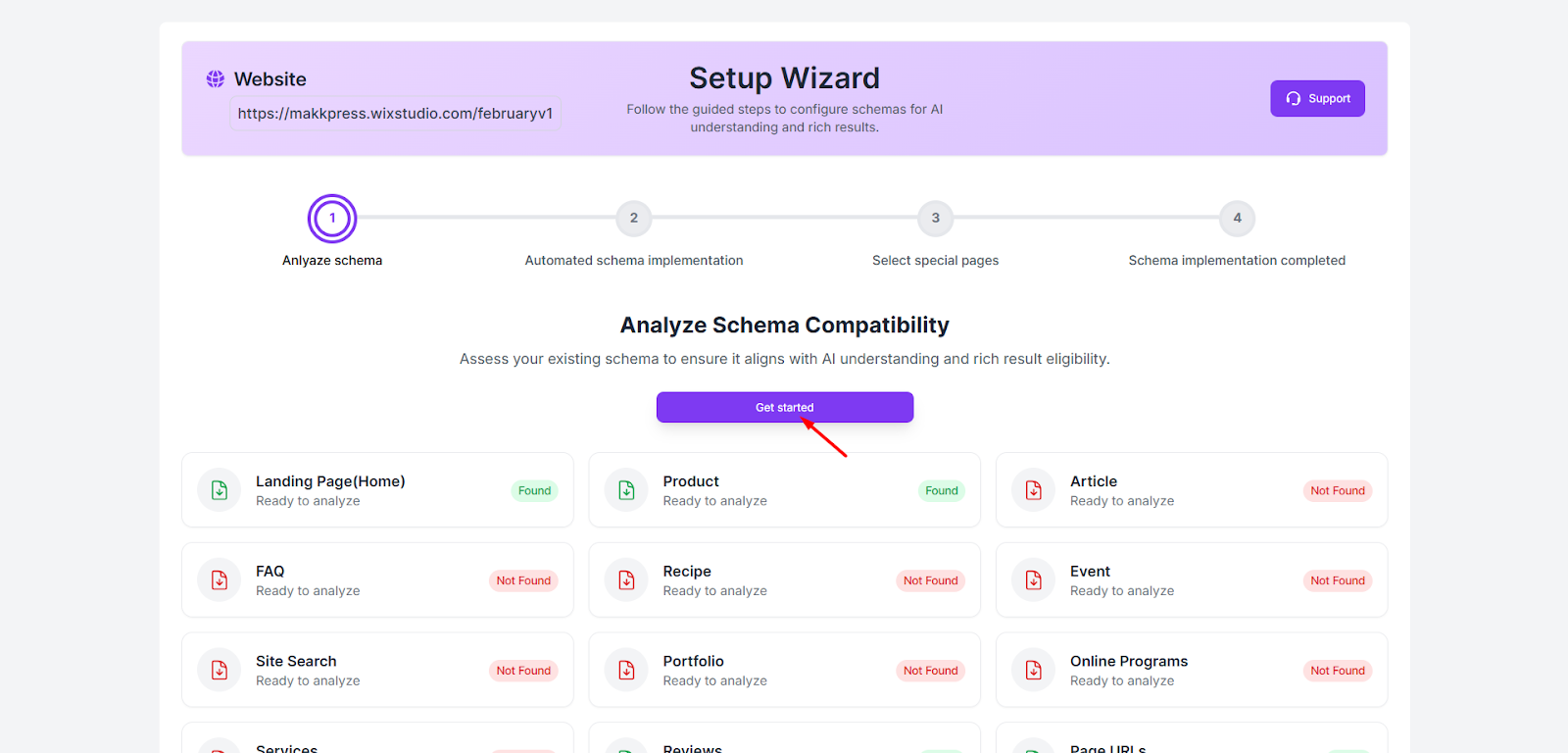
Task: Click the Site Search file icon
Action: pos(220,671)
